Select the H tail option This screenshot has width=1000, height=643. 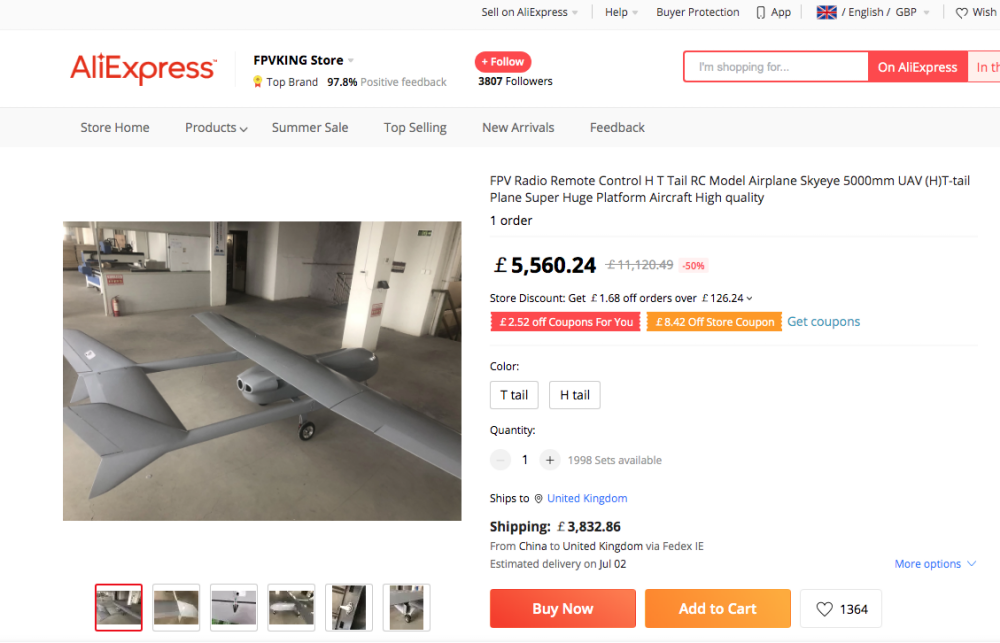click(x=574, y=395)
